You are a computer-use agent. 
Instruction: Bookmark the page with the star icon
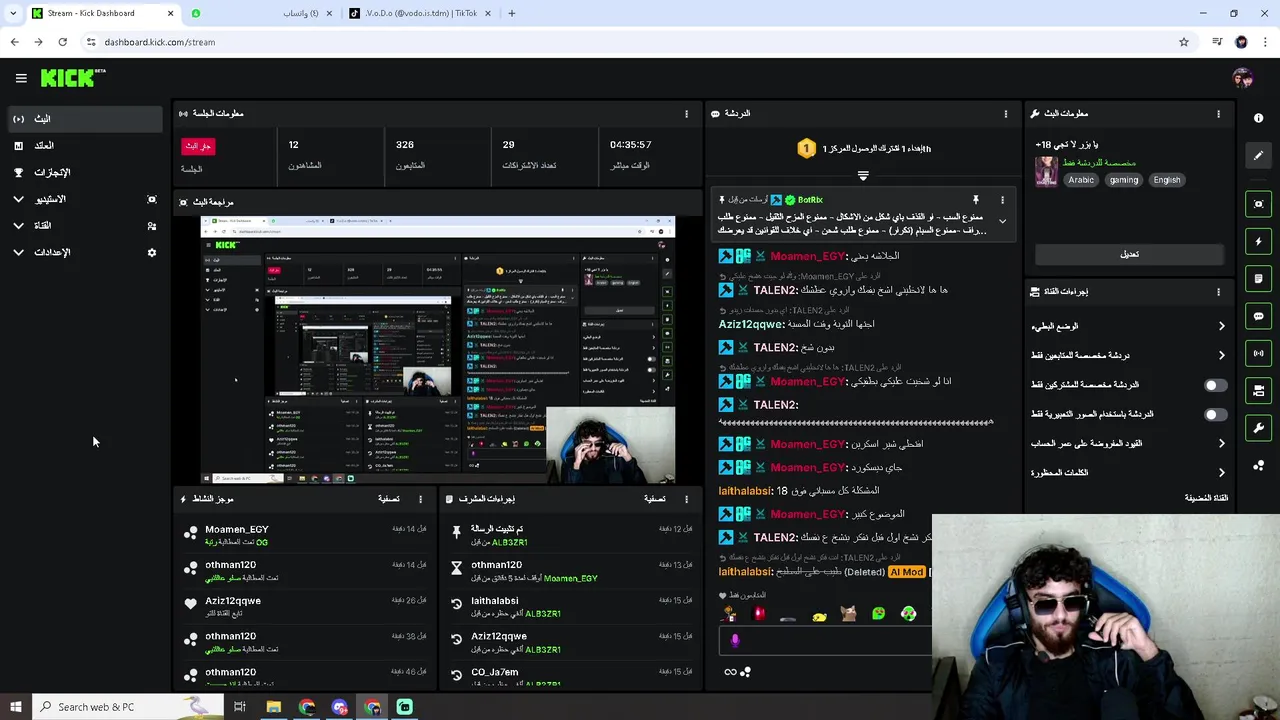[x=1184, y=42]
